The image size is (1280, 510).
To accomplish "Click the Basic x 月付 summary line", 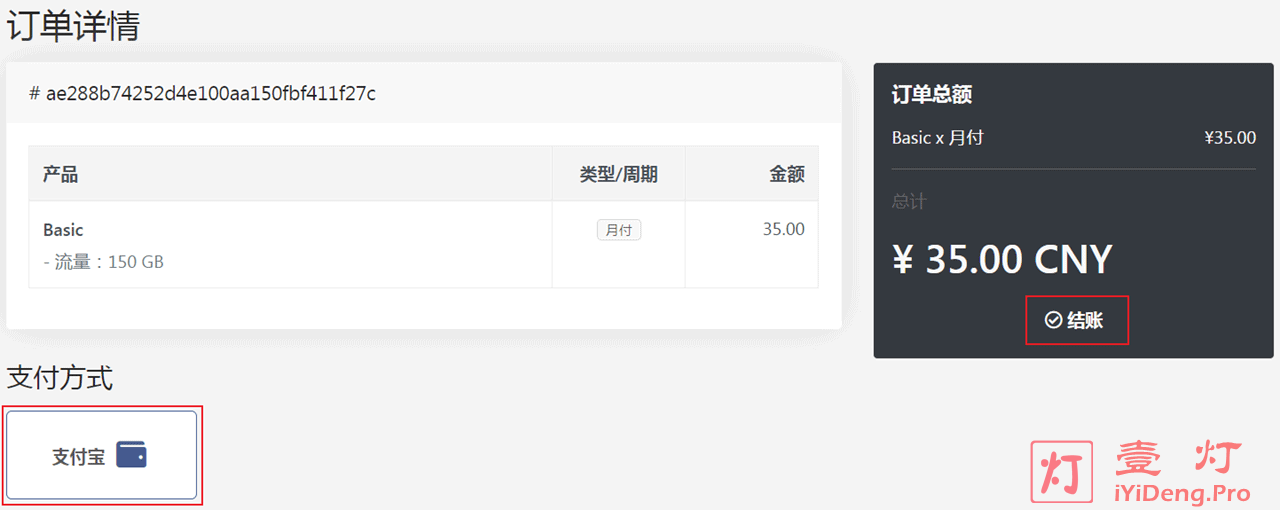I will pyautogui.click(x=938, y=138).
